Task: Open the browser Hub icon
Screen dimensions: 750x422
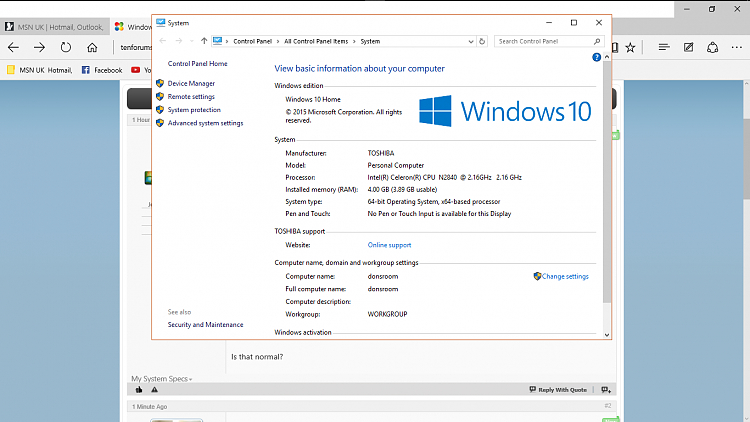Action: (x=663, y=47)
